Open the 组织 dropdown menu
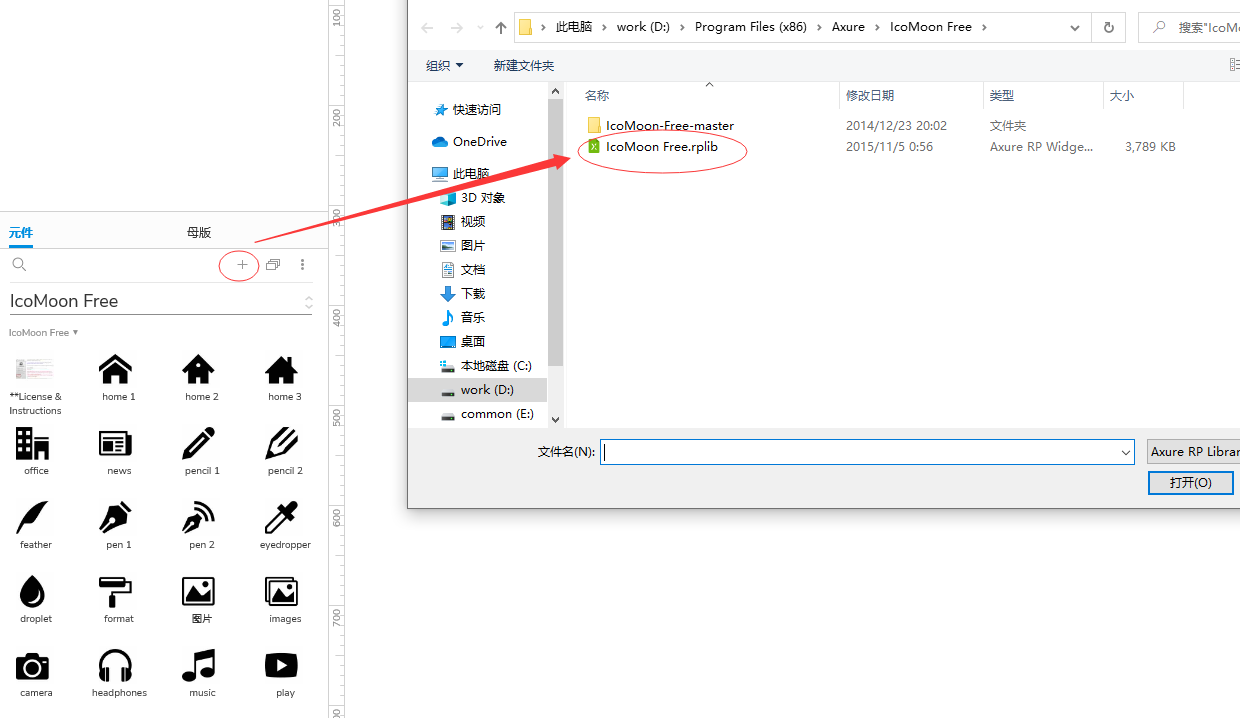The image size is (1240, 718). pyautogui.click(x=444, y=65)
